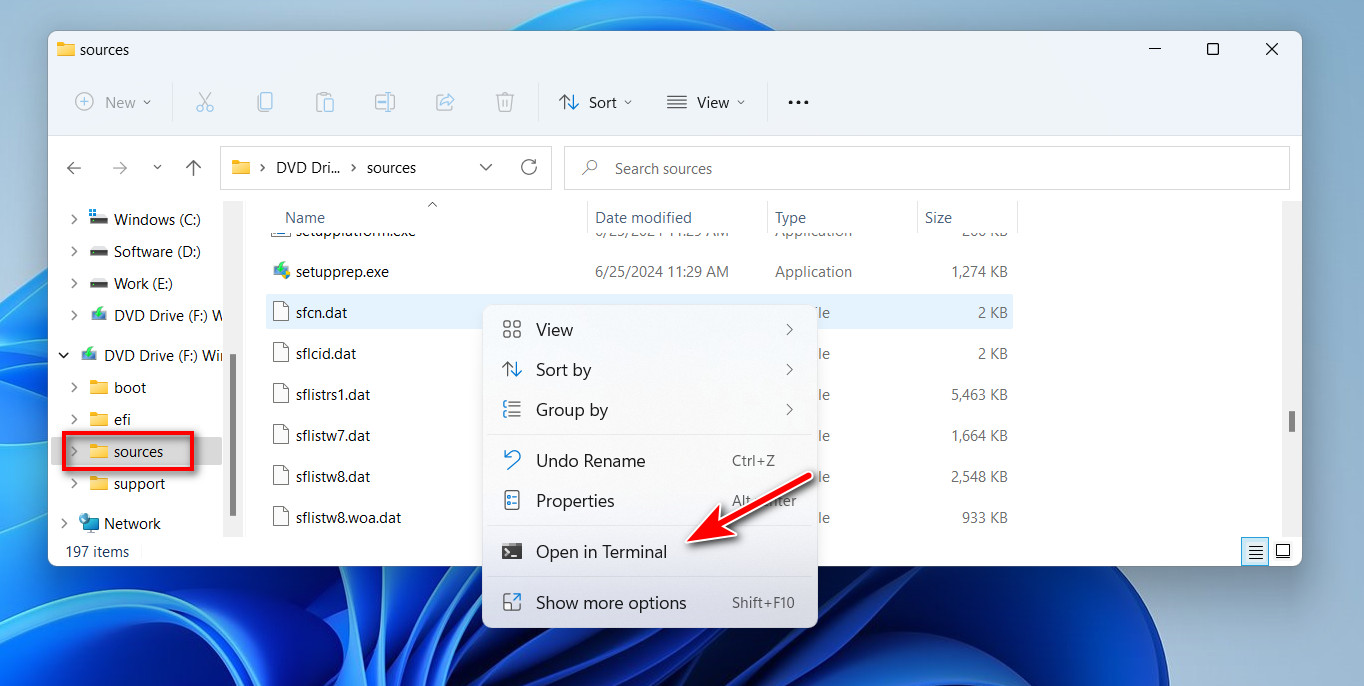The image size is (1364, 686).
Task: Share the selected file
Action: pos(445,101)
